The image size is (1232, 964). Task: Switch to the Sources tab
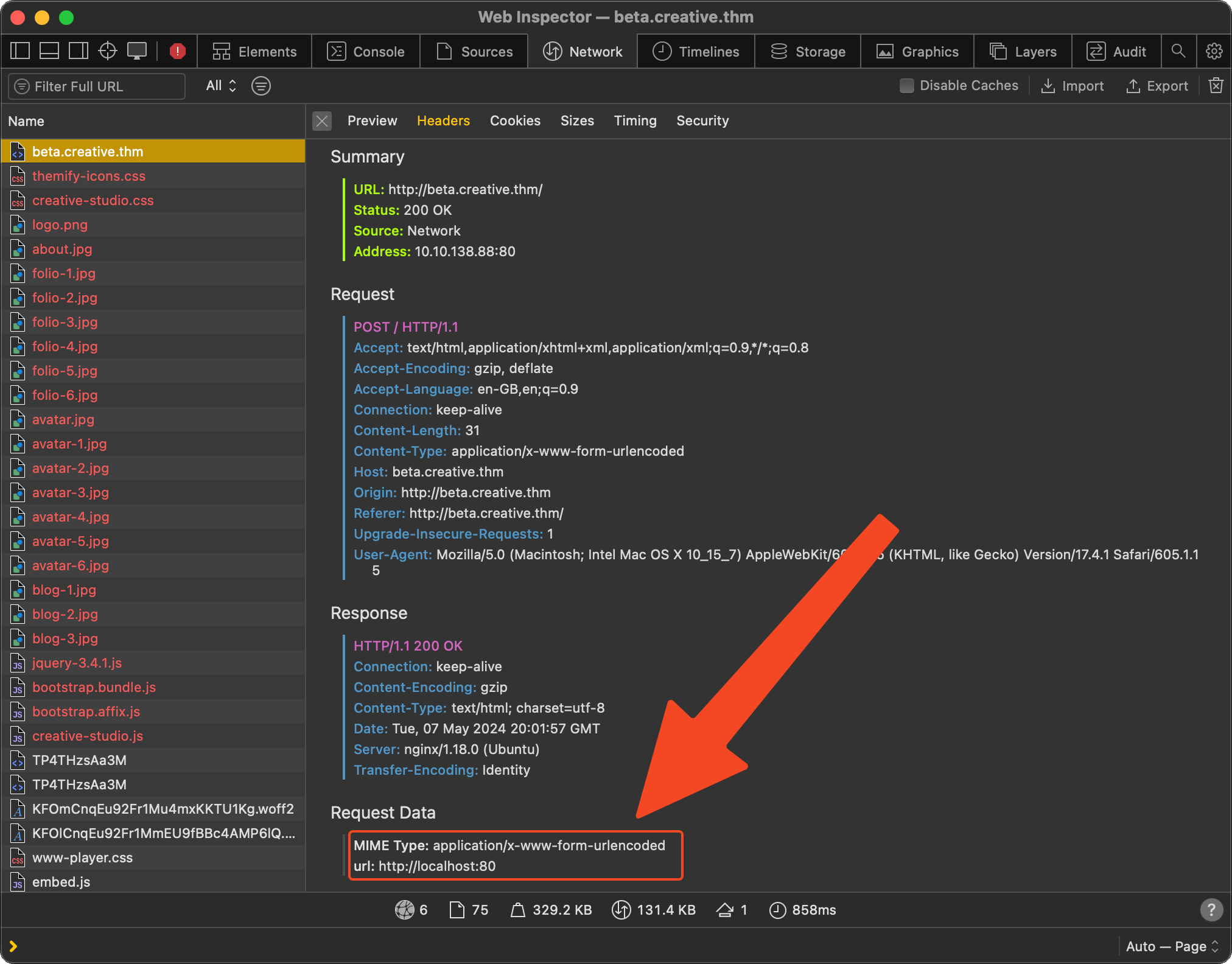point(474,51)
